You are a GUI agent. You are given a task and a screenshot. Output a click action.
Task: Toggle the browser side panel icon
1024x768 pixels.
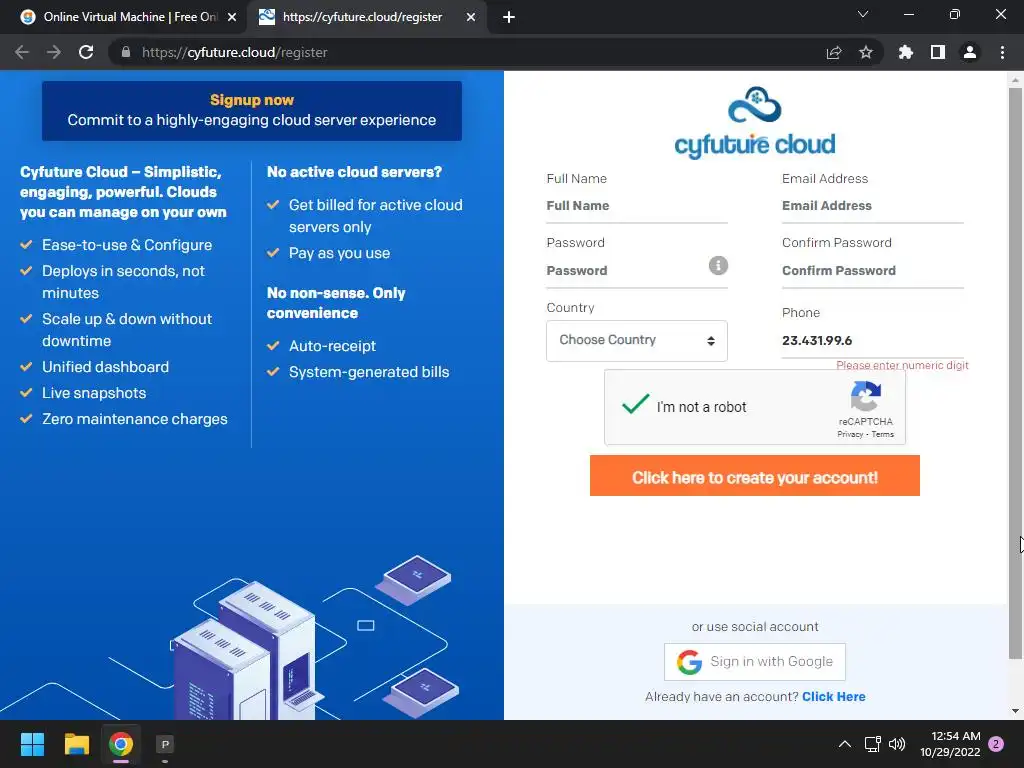pyautogui.click(x=938, y=52)
